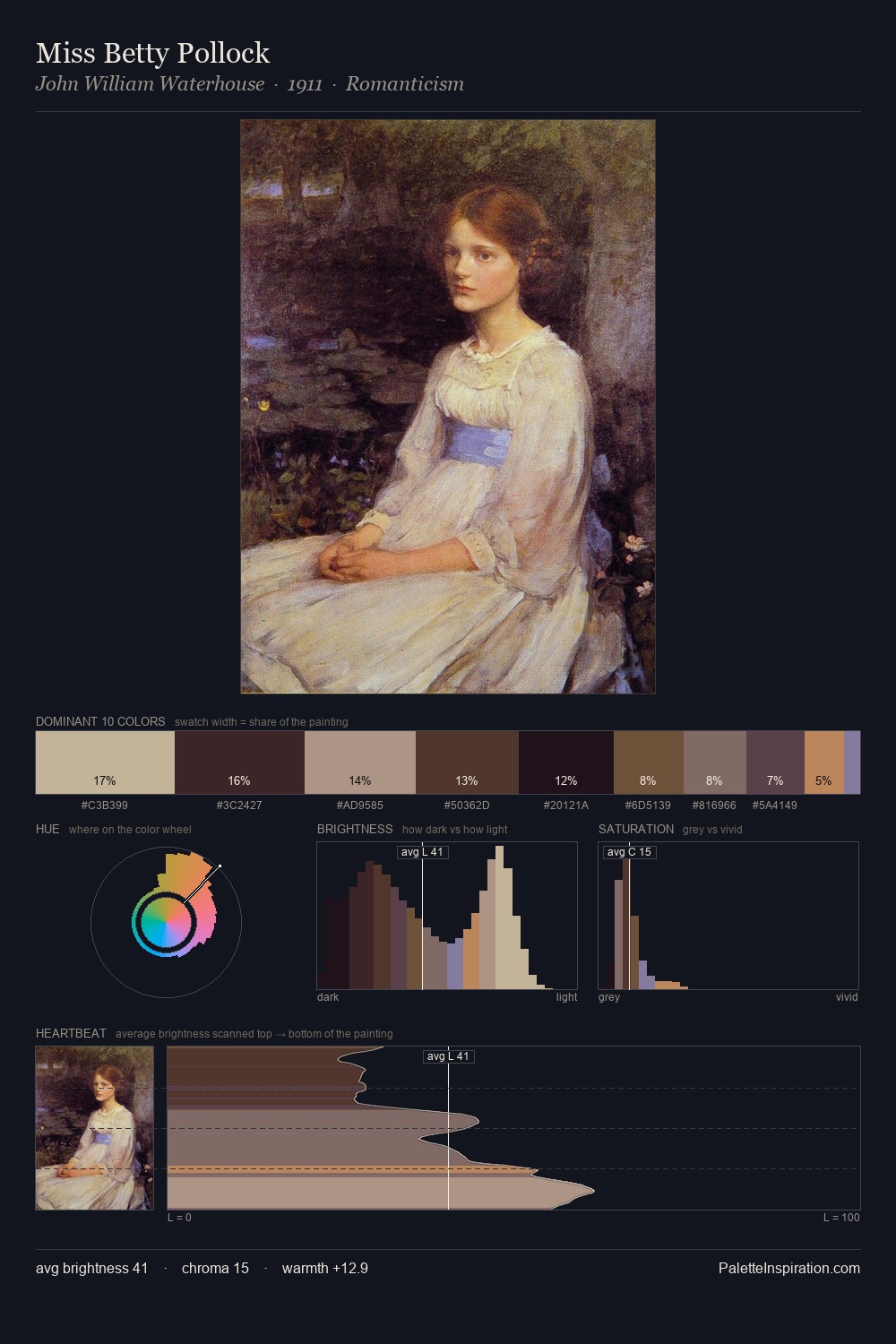The width and height of the screenshot is (896, 1344).
Task: Open the PaletteInspiration.com link
Action: [x=789, y=1268]
